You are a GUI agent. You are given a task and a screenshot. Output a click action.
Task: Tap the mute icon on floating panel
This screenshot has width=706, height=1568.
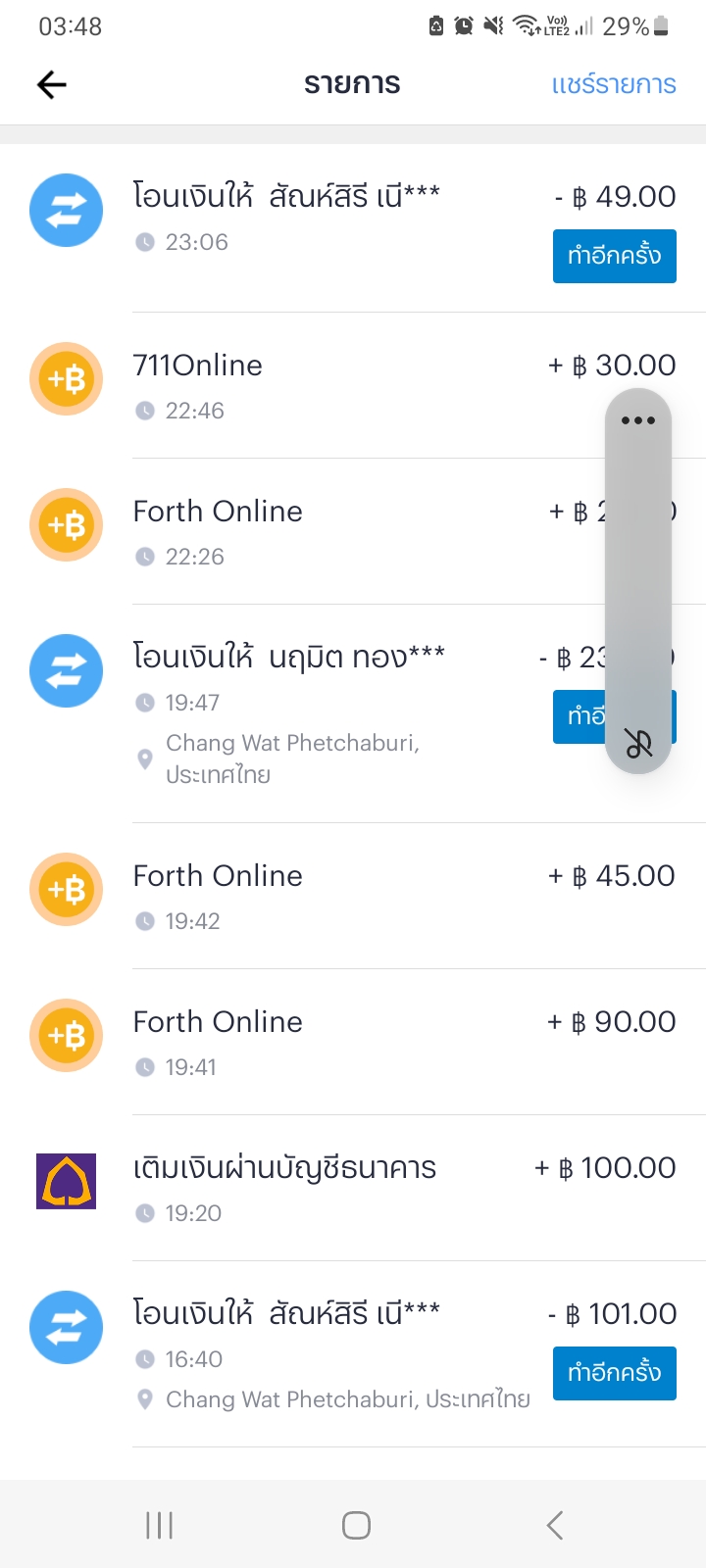point(638,744)
